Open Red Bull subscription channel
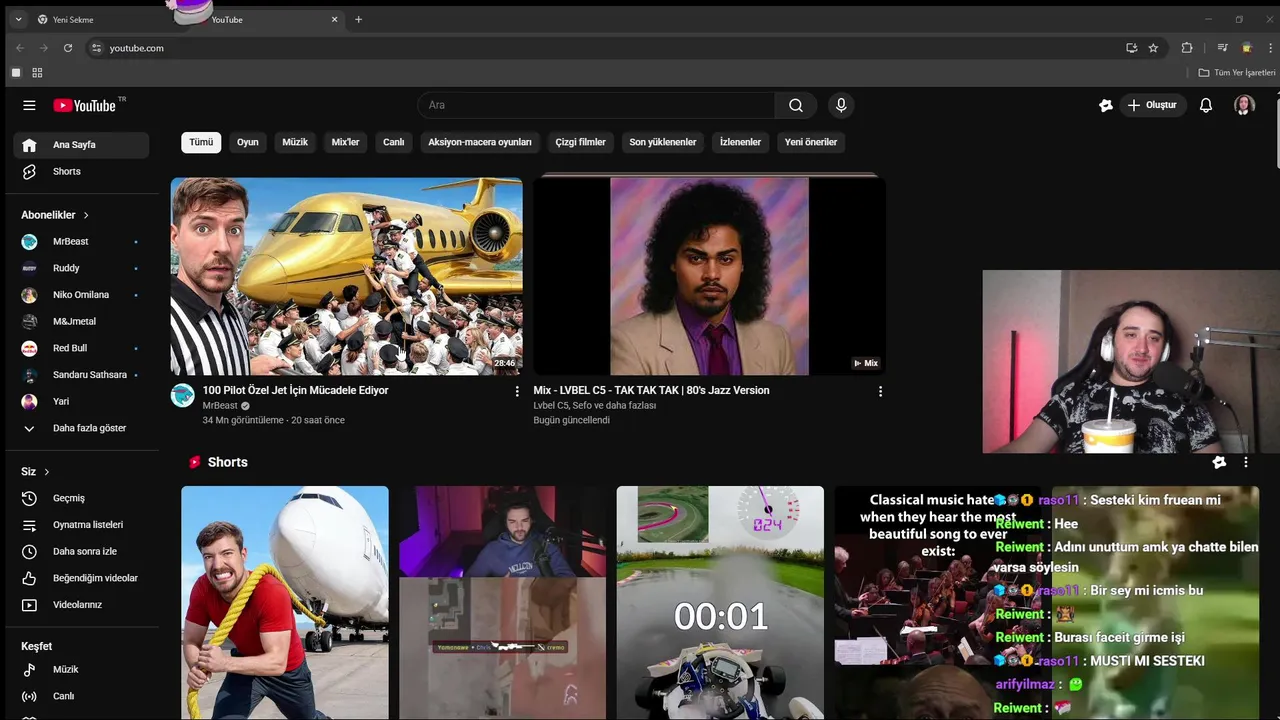This screenshot has width=1280, height=720. click(x=81, y=348)
